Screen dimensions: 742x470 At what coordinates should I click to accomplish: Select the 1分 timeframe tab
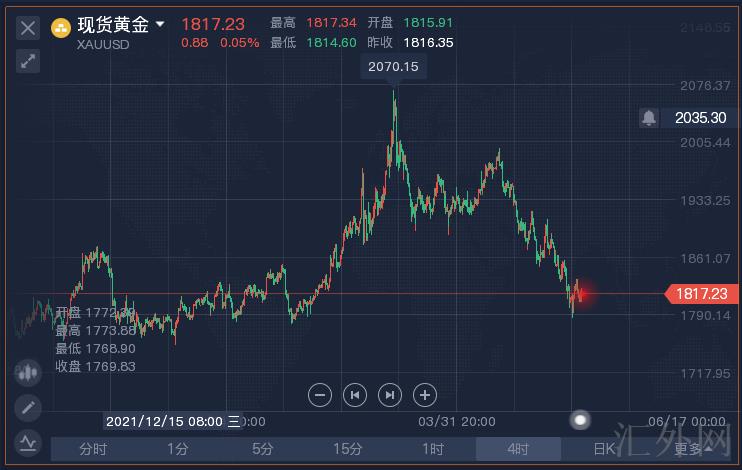[x=178, y=449]
